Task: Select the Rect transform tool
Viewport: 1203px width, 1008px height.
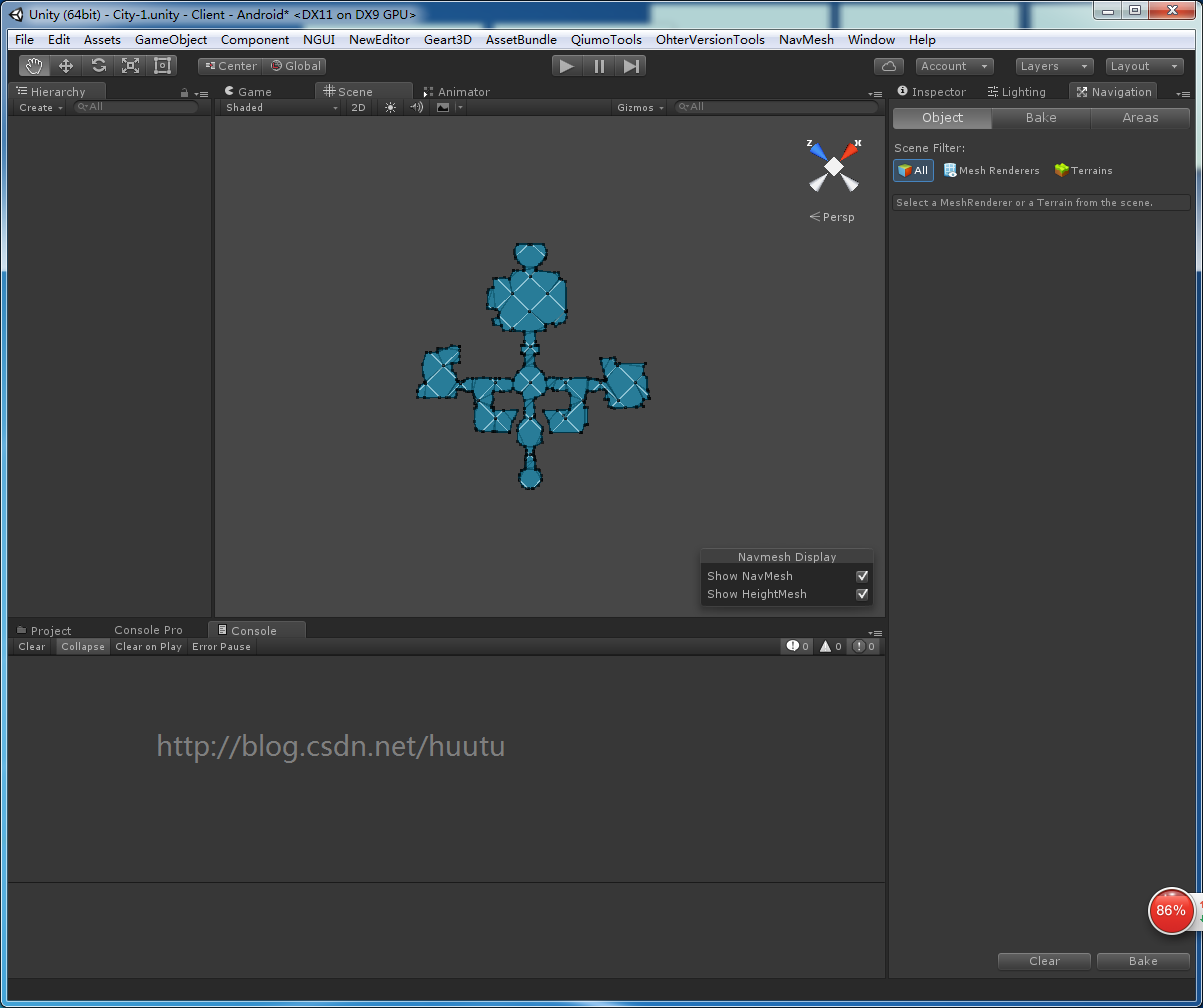Action: click(x=162, y=65)
